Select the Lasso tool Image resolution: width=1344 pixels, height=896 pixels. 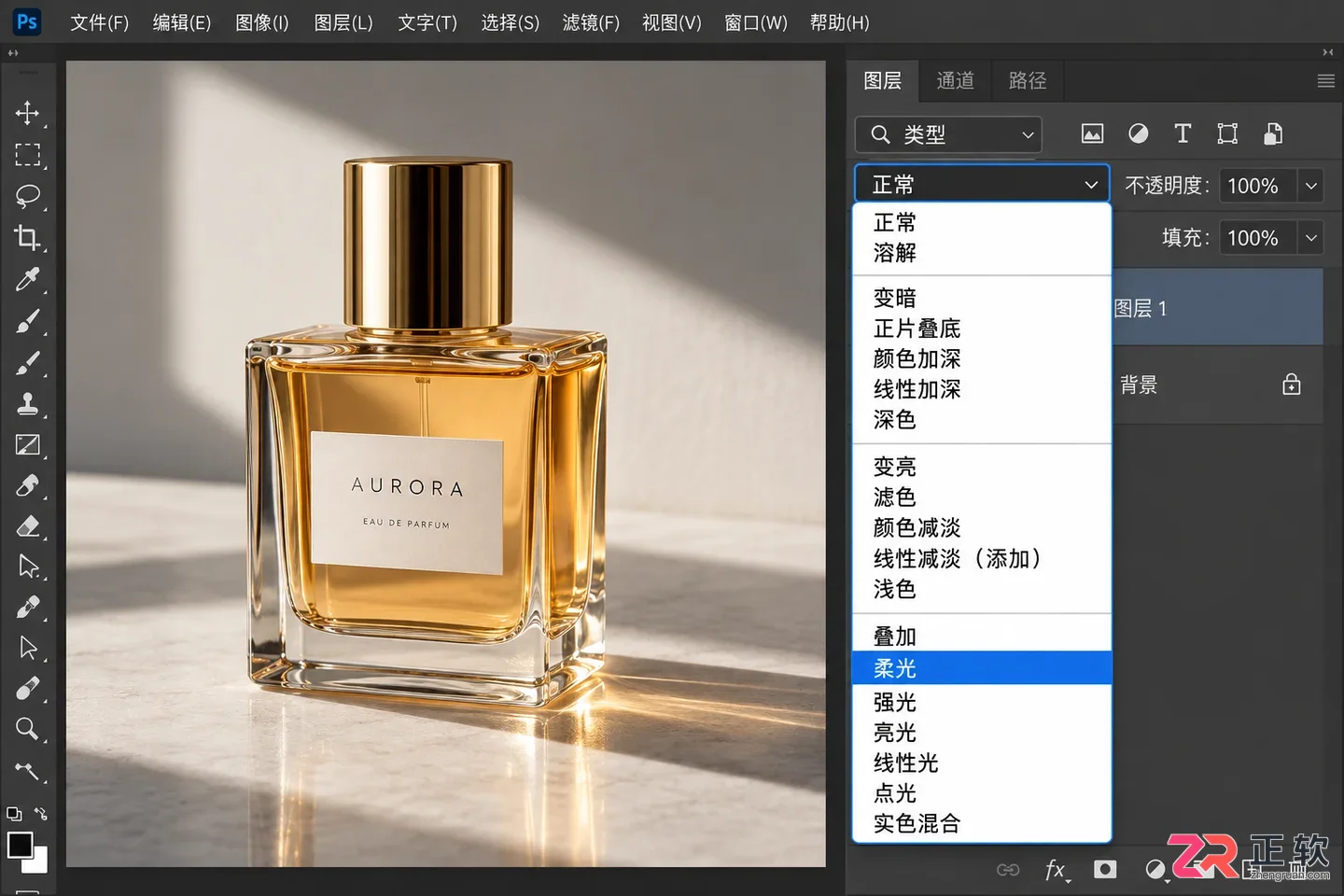[x=27, y=196]
